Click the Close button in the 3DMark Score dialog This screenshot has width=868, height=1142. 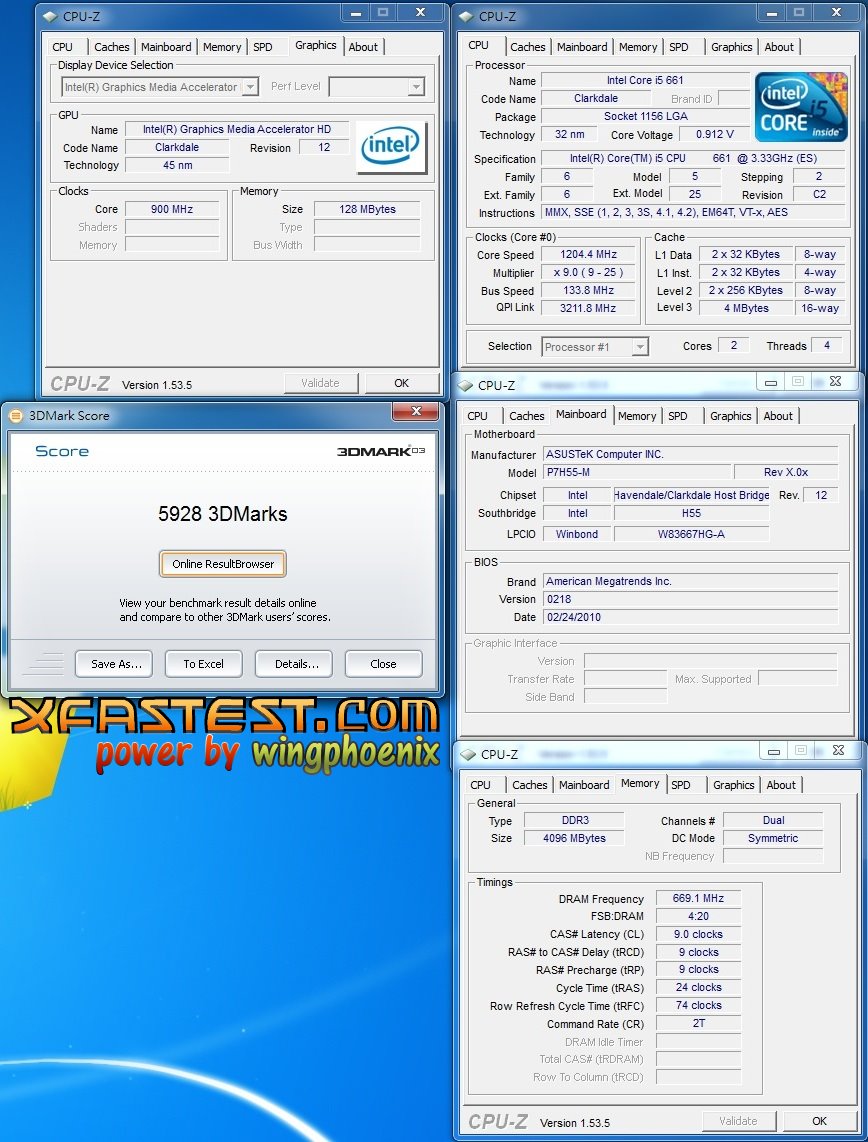(x=383, y=664)
